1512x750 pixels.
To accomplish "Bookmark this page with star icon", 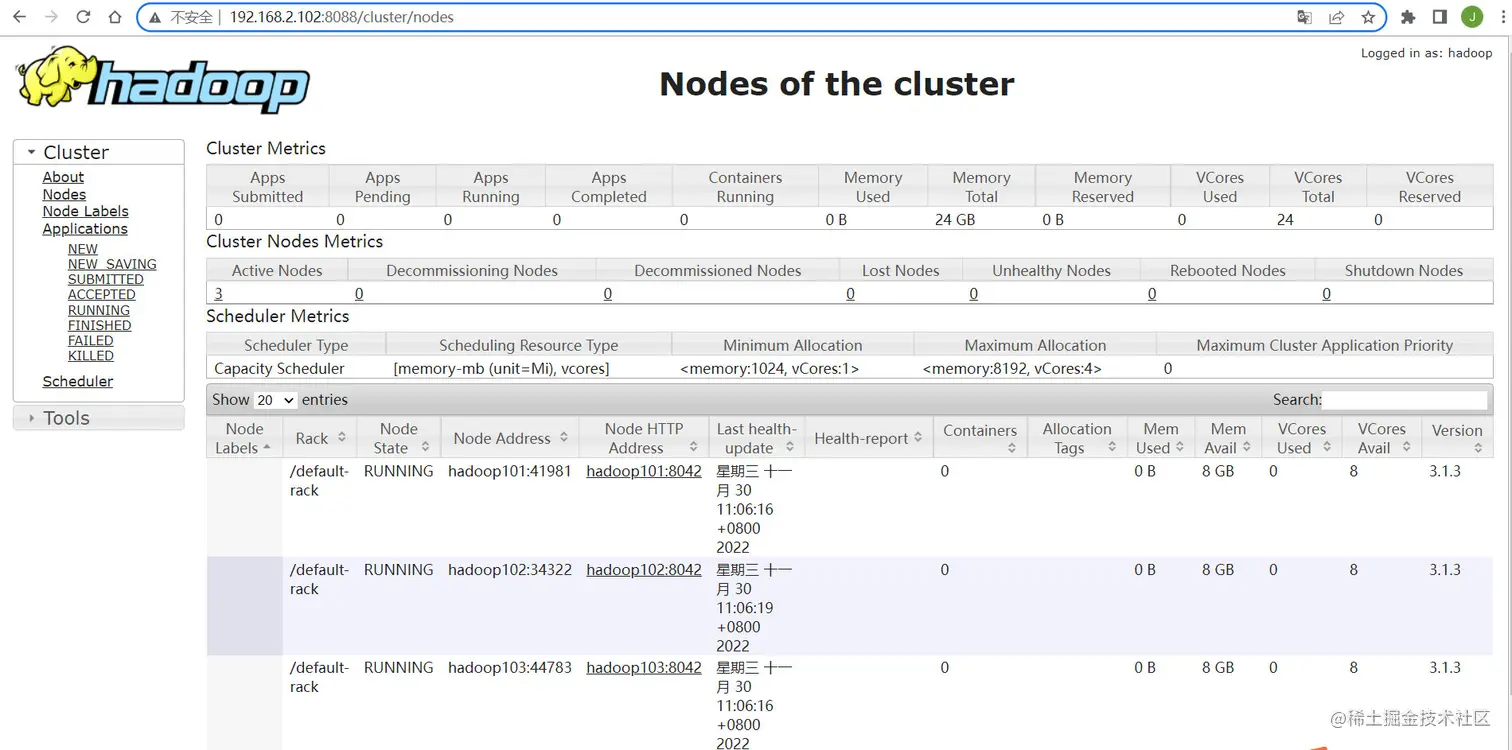I will click(x=1368, y=17).
